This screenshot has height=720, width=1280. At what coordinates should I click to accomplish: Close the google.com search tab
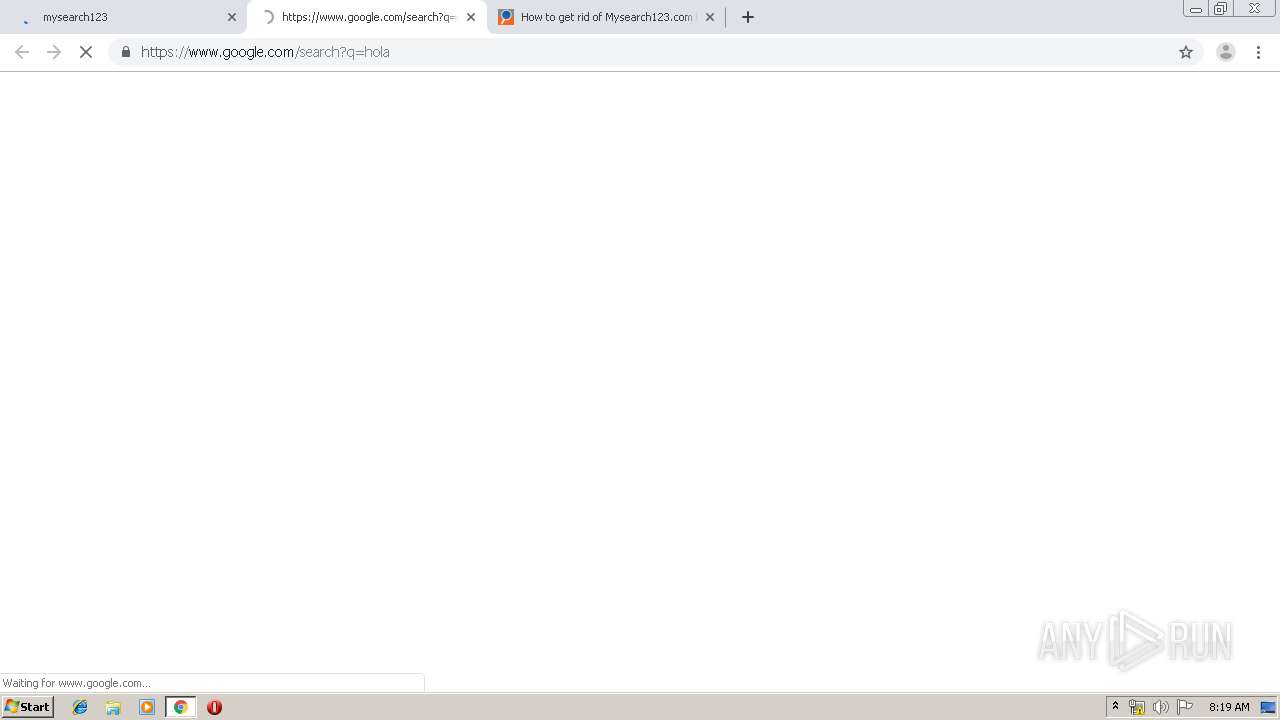pos(471,17)
